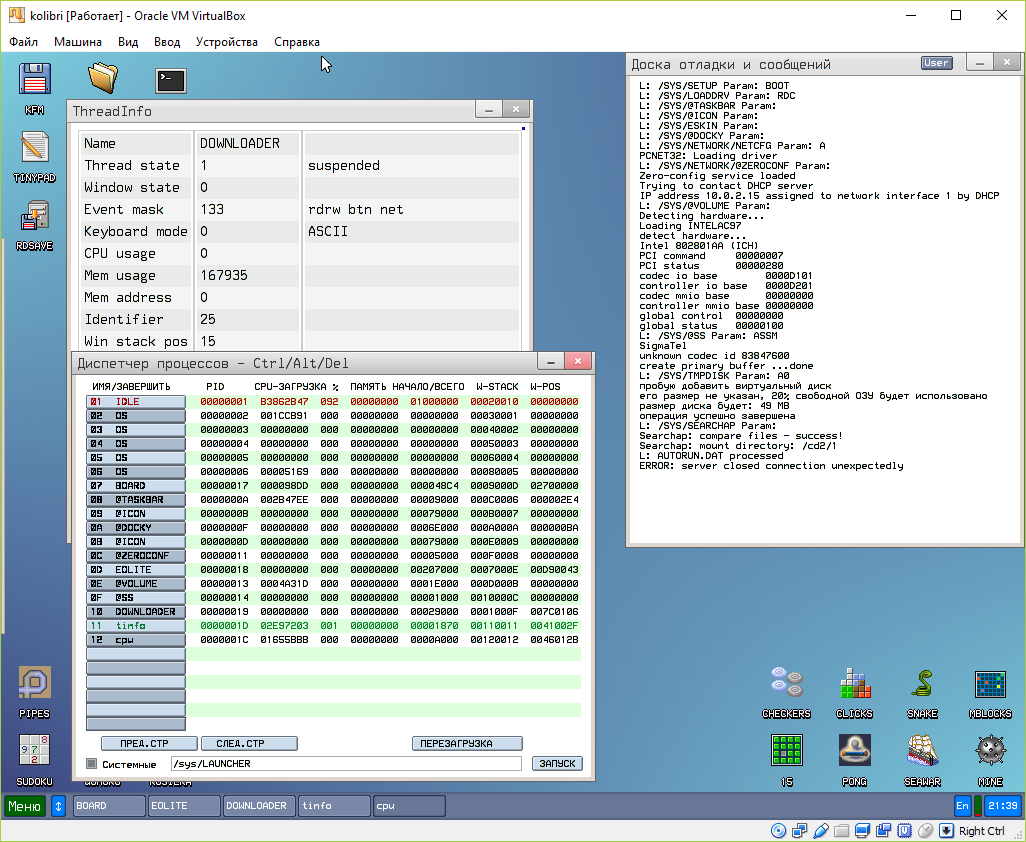This screenshot has width=1026, height=842.
Task: Start the SNAKE game icon
Action: 922,685
